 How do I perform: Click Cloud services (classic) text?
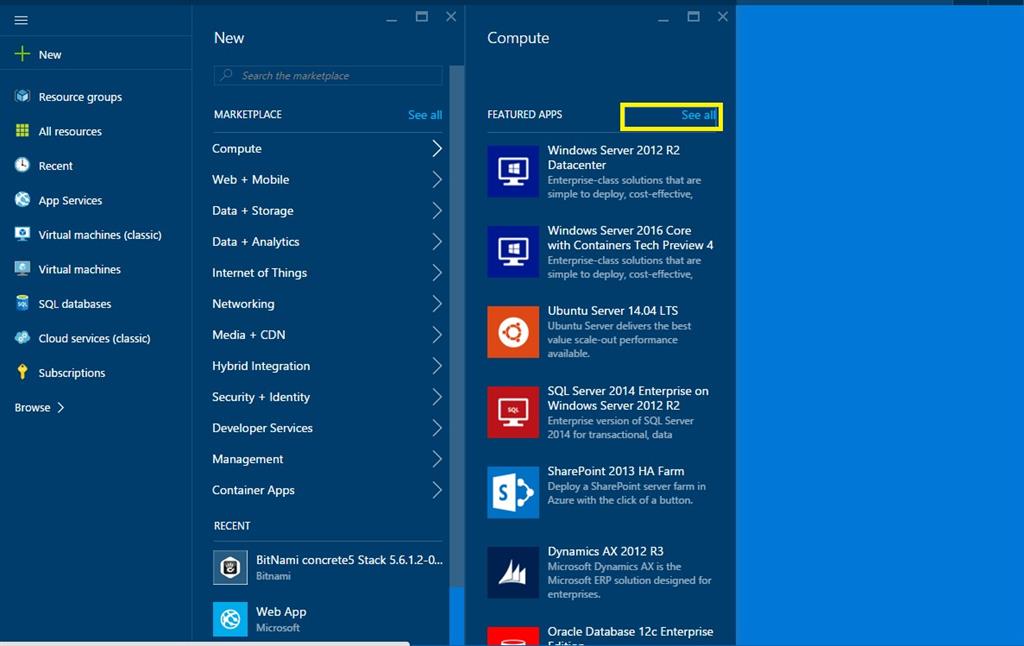pos(94,338)
